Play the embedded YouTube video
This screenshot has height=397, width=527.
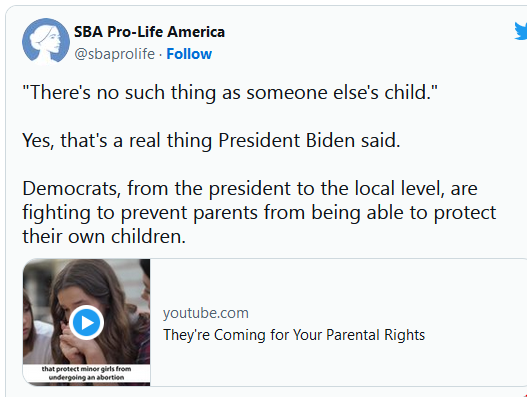pos(86,323)
